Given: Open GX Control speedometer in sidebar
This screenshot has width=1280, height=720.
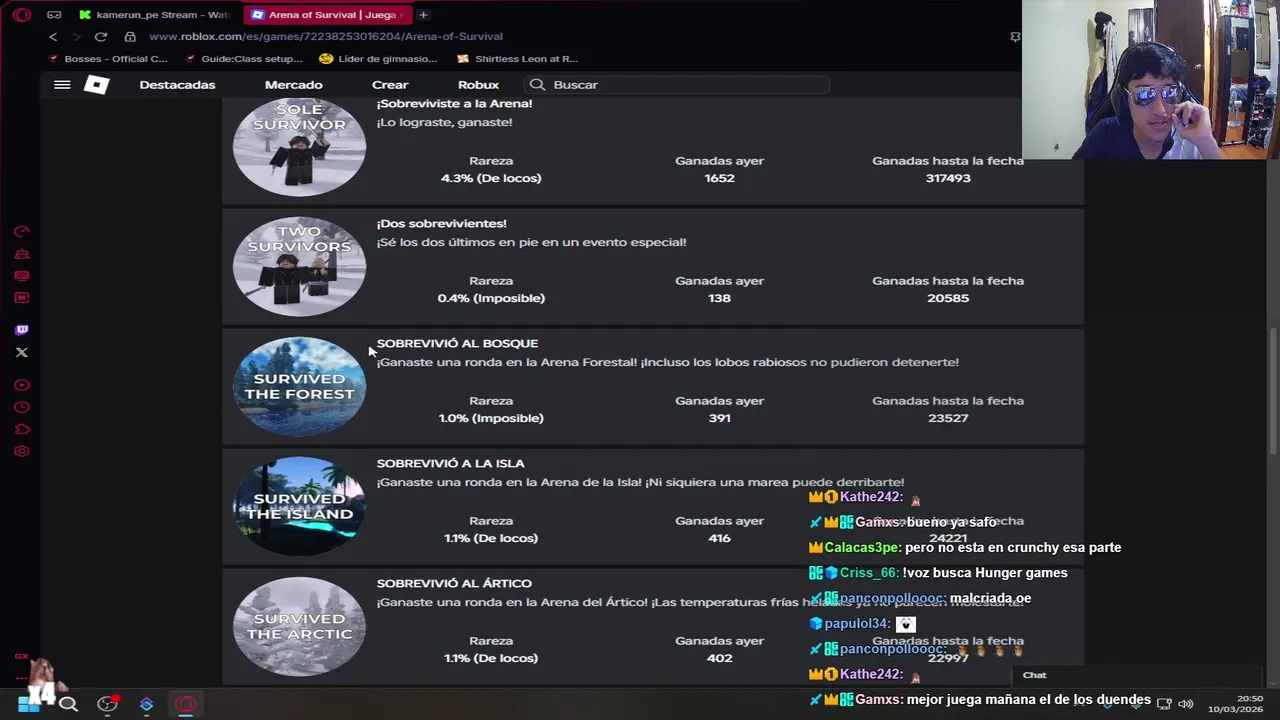Looking at the screenshot, I should (22, 232).
